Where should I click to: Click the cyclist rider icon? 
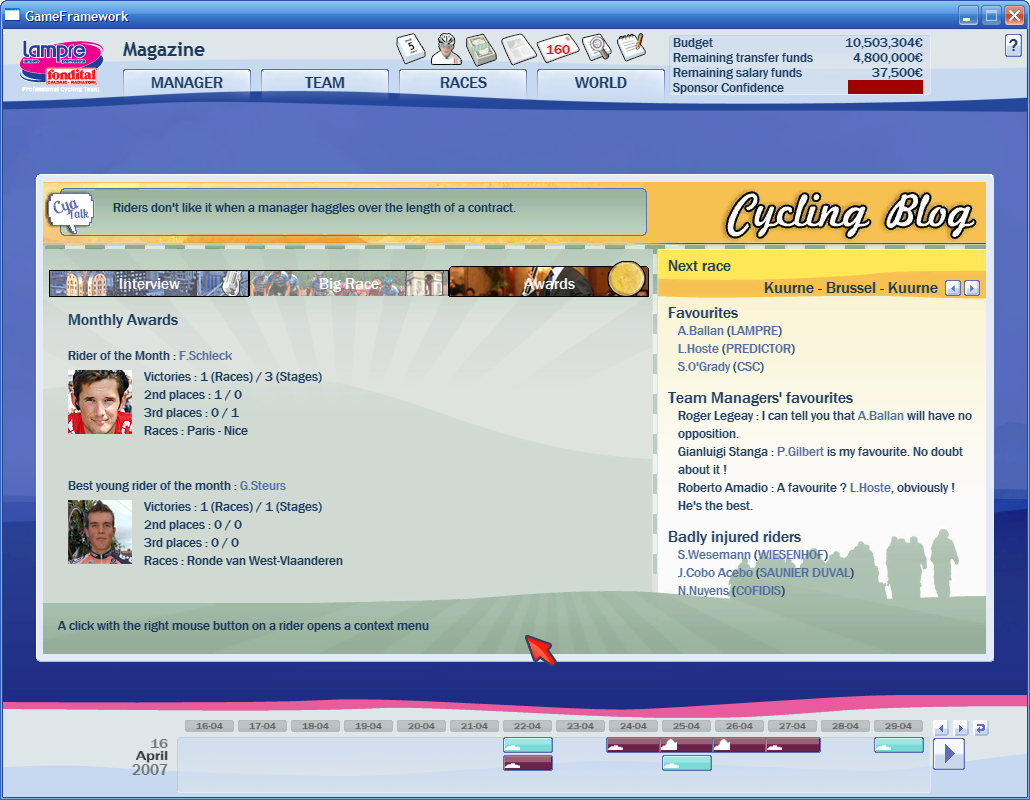(x=446, y=48)
